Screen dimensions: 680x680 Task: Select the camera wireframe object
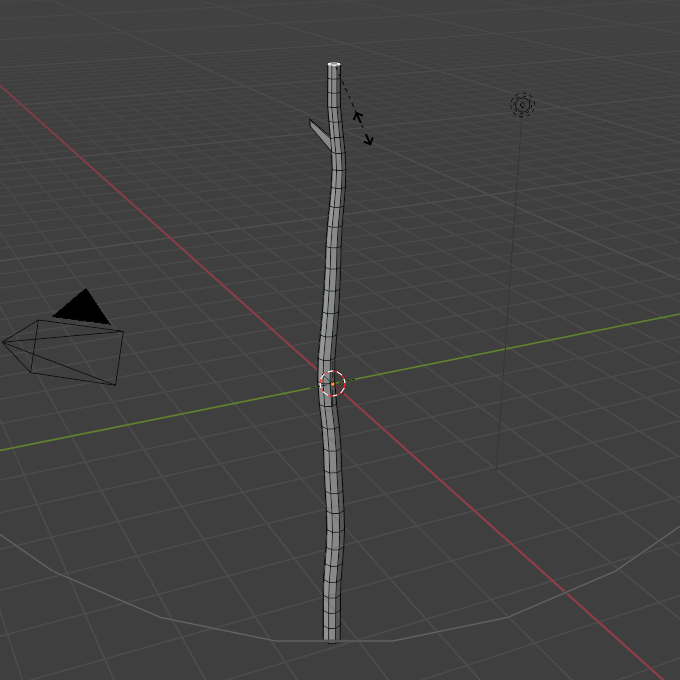(x=63, y=338)
